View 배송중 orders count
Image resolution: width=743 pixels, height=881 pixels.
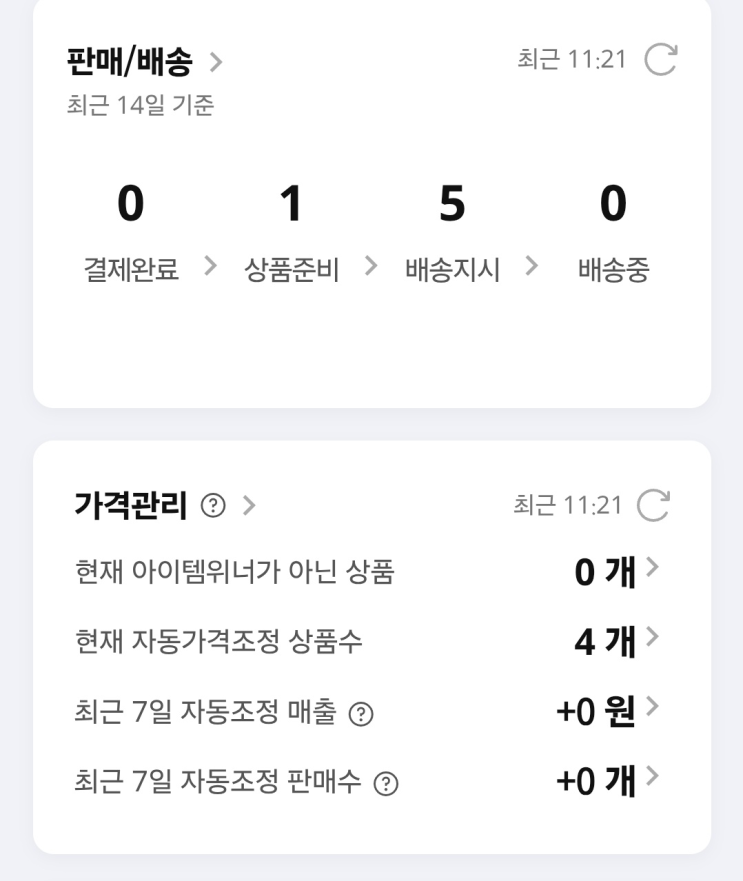coord(613,205)
